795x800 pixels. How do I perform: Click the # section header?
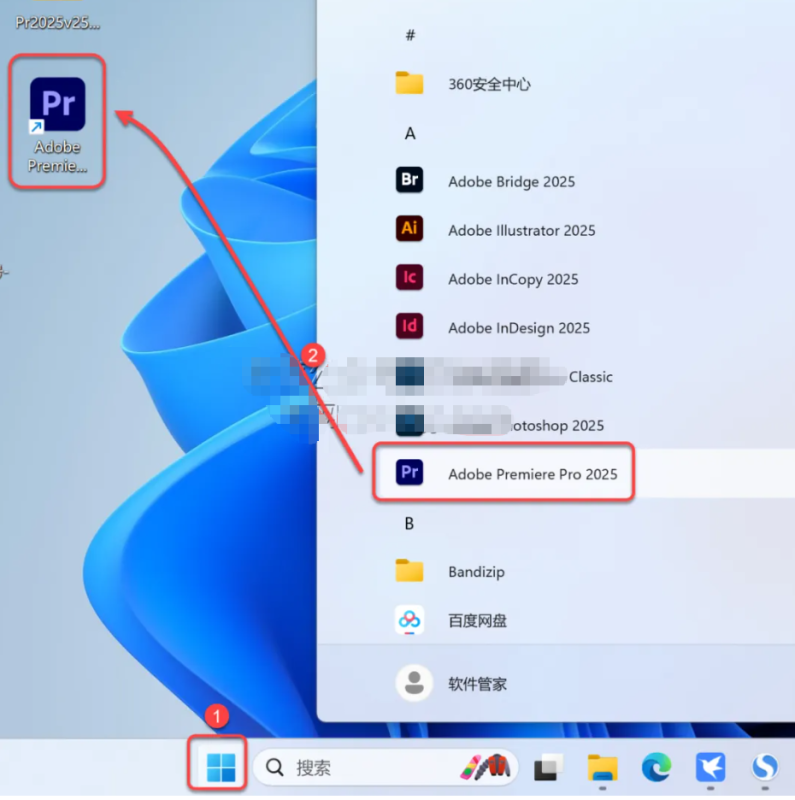coord(410,35)
